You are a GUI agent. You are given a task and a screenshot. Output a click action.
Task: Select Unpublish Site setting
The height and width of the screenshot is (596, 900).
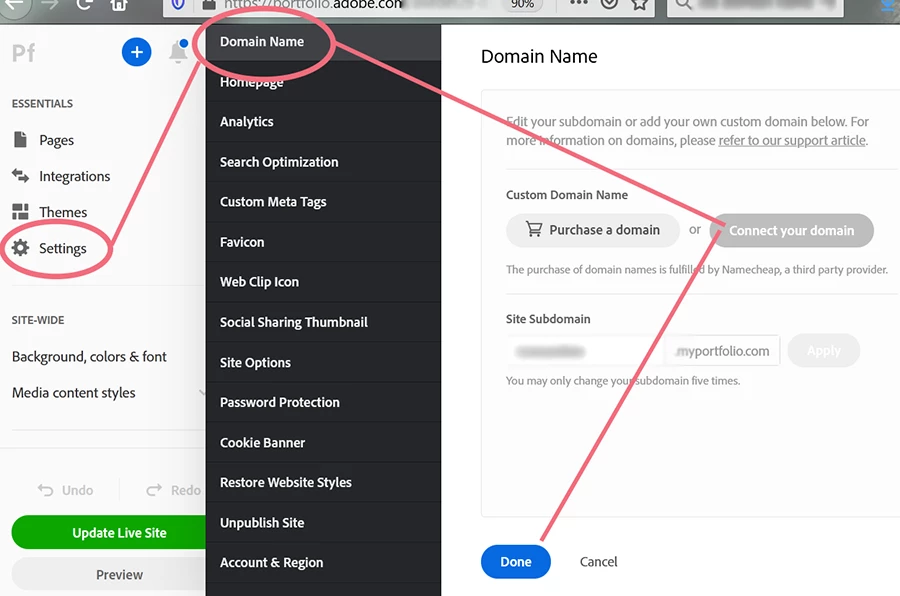tap(323, 523)
